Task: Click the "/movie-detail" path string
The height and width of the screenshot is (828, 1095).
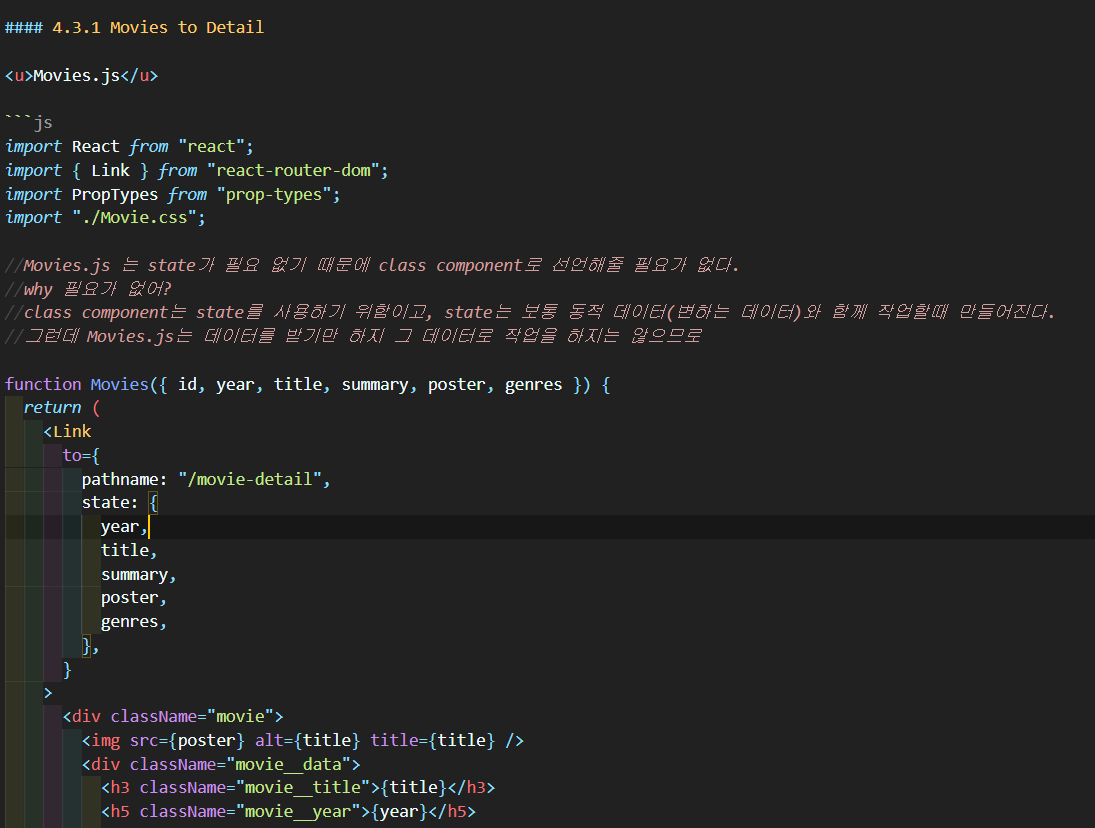Action: (x=249, y=480)
